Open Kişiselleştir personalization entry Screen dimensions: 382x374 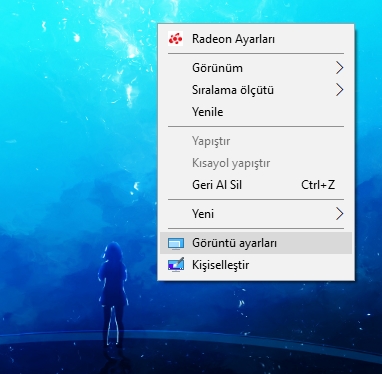tap(256, 265)
